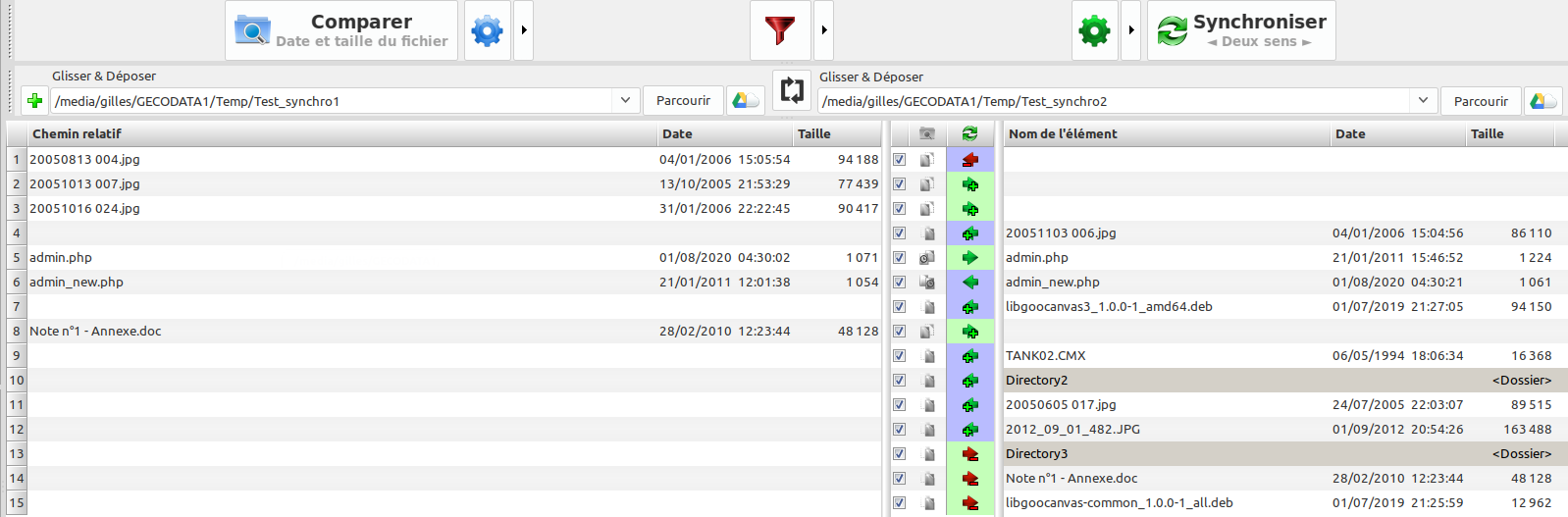The width and height of the screenshot is (1568, 517).
Task: Click left folder path Test_synchro1 field
Action: pos(332,101)
